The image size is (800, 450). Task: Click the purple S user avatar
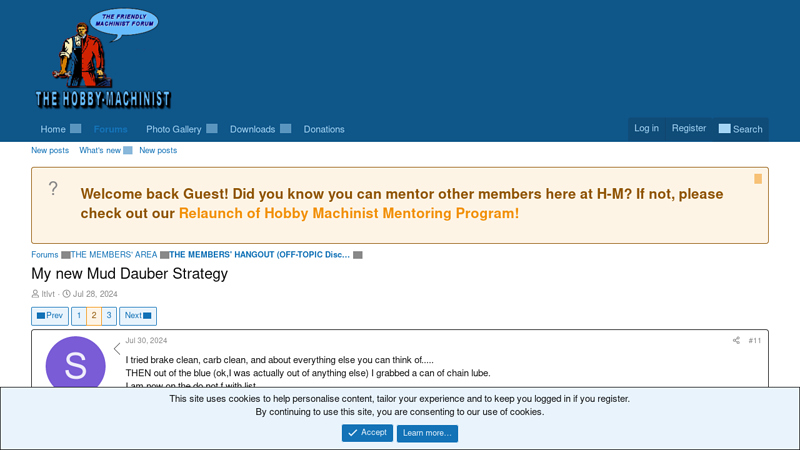(x=76, y=366)
